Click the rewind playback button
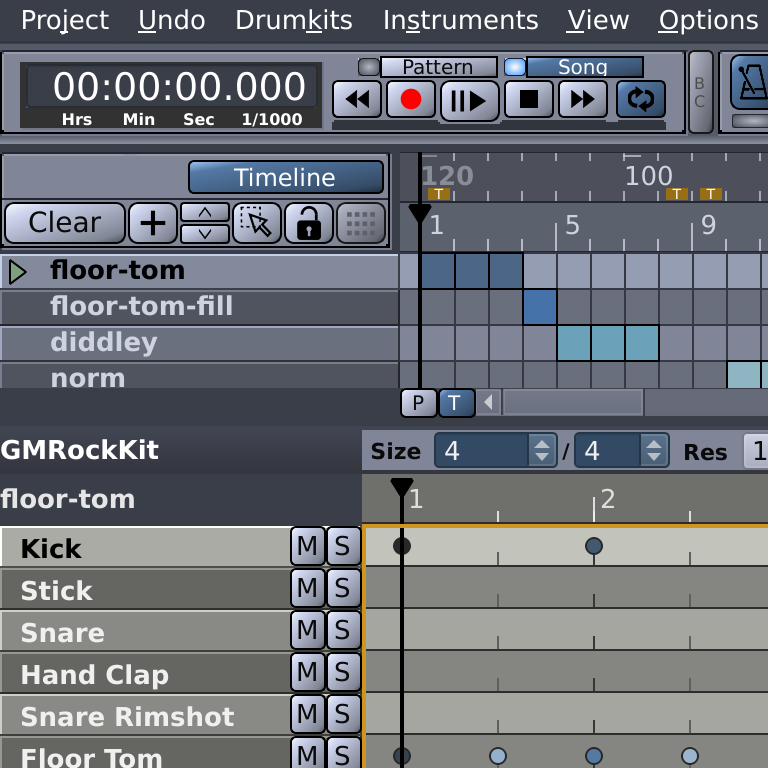This screenshot has width=768, height=768. (357, 100)
